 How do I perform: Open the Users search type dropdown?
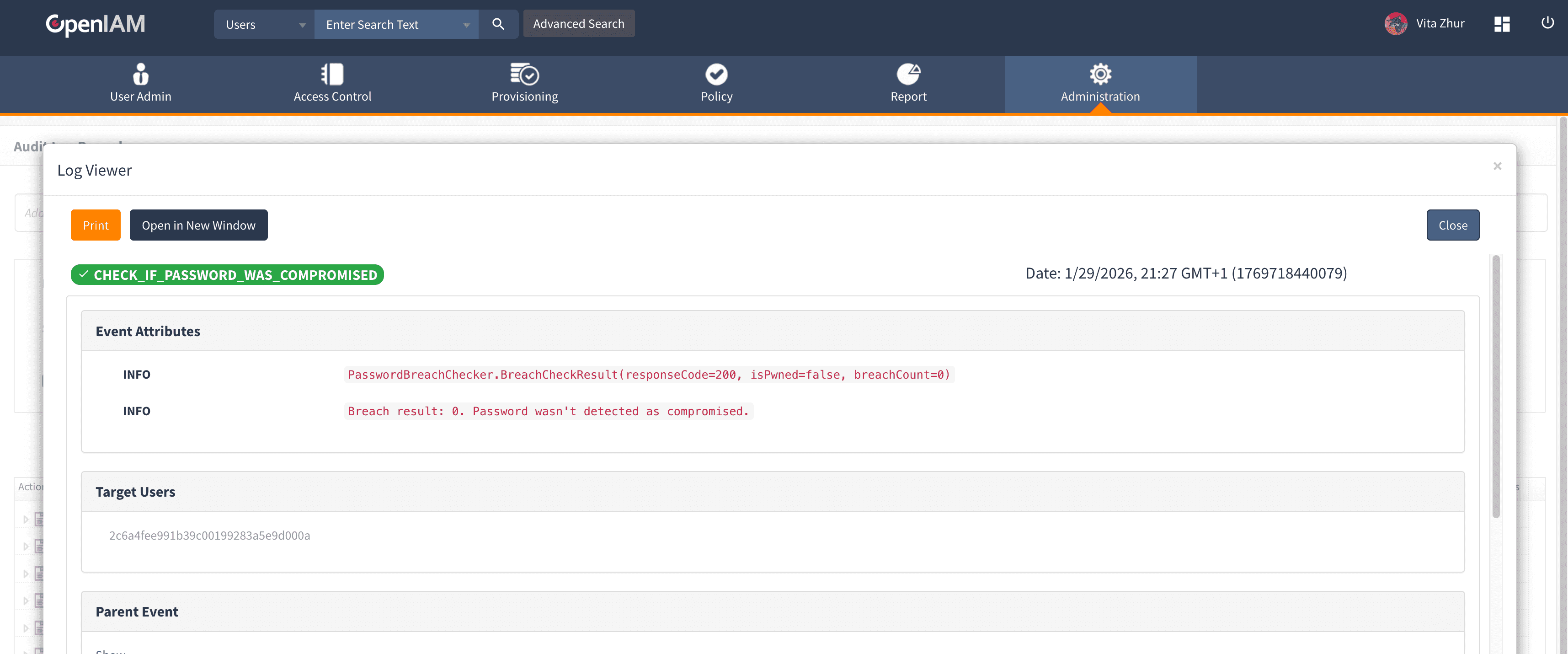[x=264, y=24]
